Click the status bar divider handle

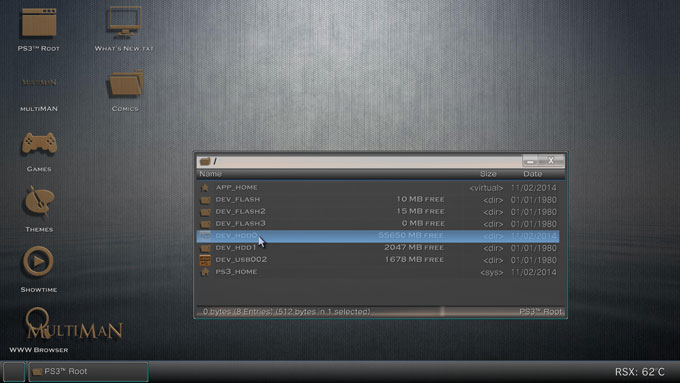(442, 311)
